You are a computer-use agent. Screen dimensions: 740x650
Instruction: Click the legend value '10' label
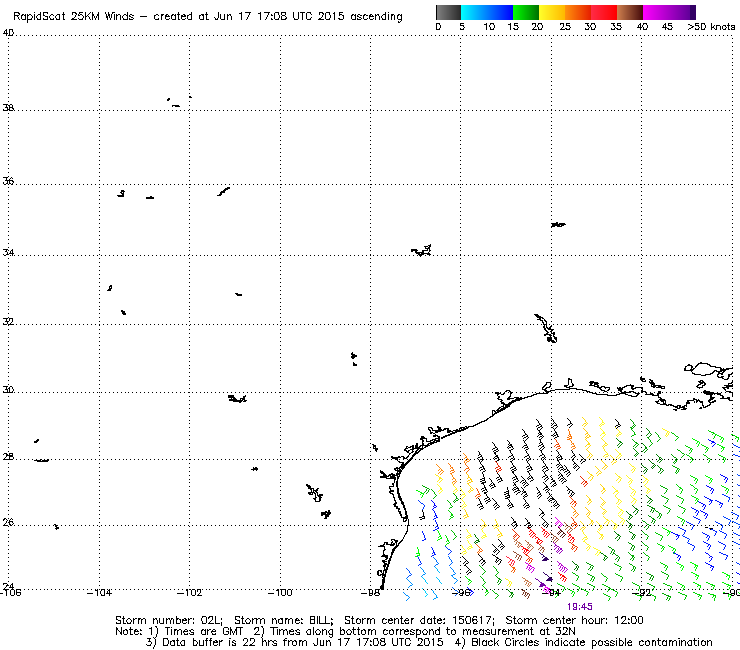pos(489,27)
